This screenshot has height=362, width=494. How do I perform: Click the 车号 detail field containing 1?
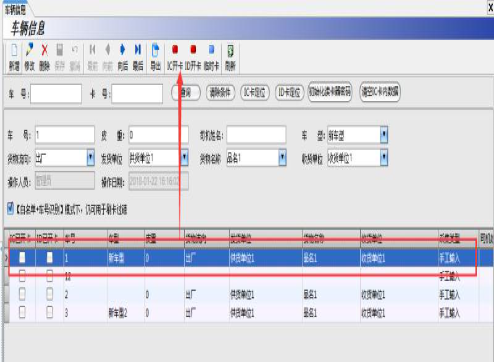pos(65,135)
